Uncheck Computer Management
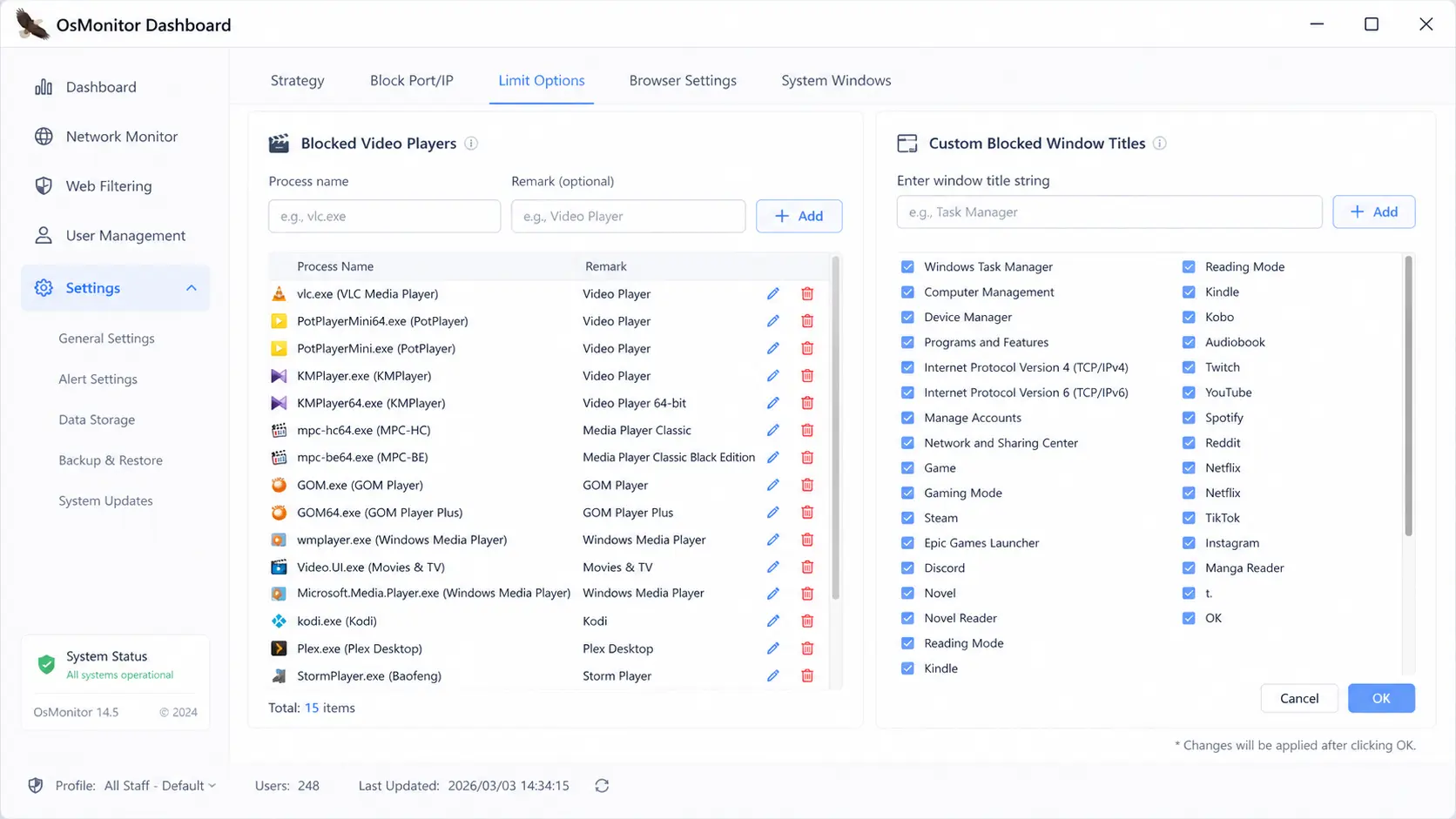 point(907,292)
